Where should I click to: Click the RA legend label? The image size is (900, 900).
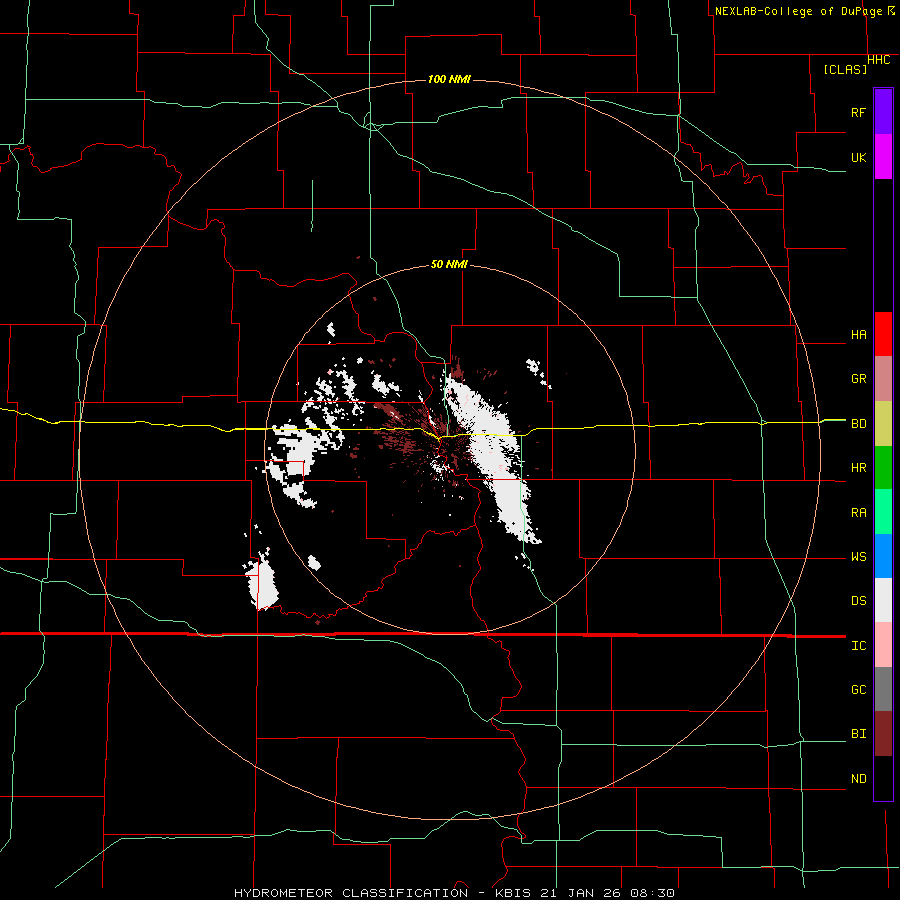coord(858,513)
